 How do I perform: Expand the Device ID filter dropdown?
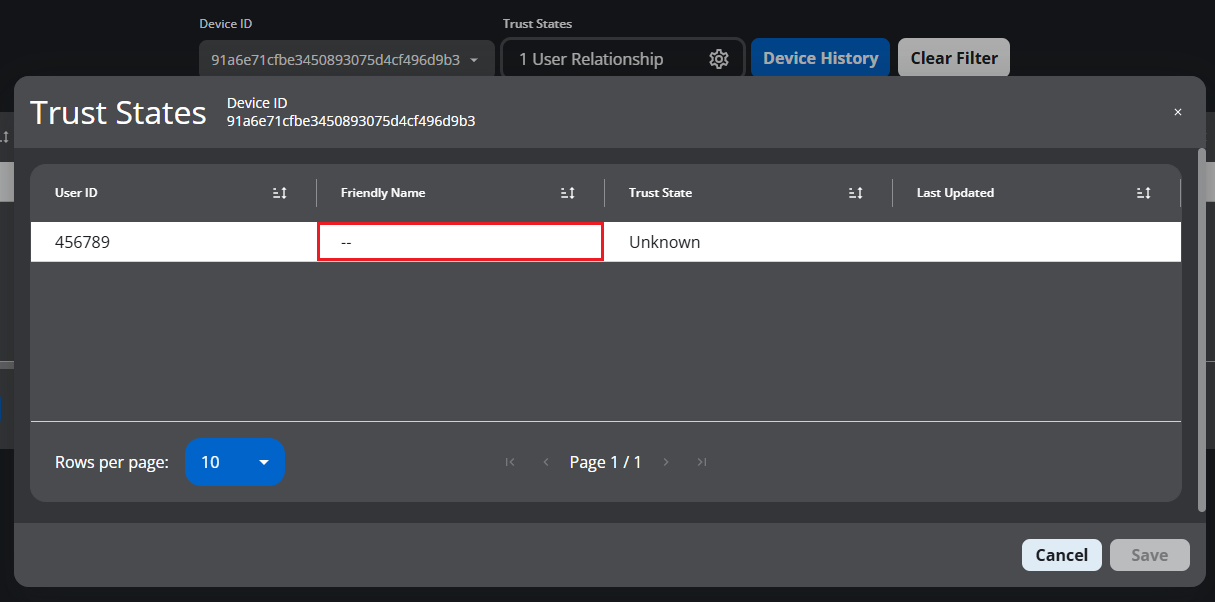click(347, 59)
